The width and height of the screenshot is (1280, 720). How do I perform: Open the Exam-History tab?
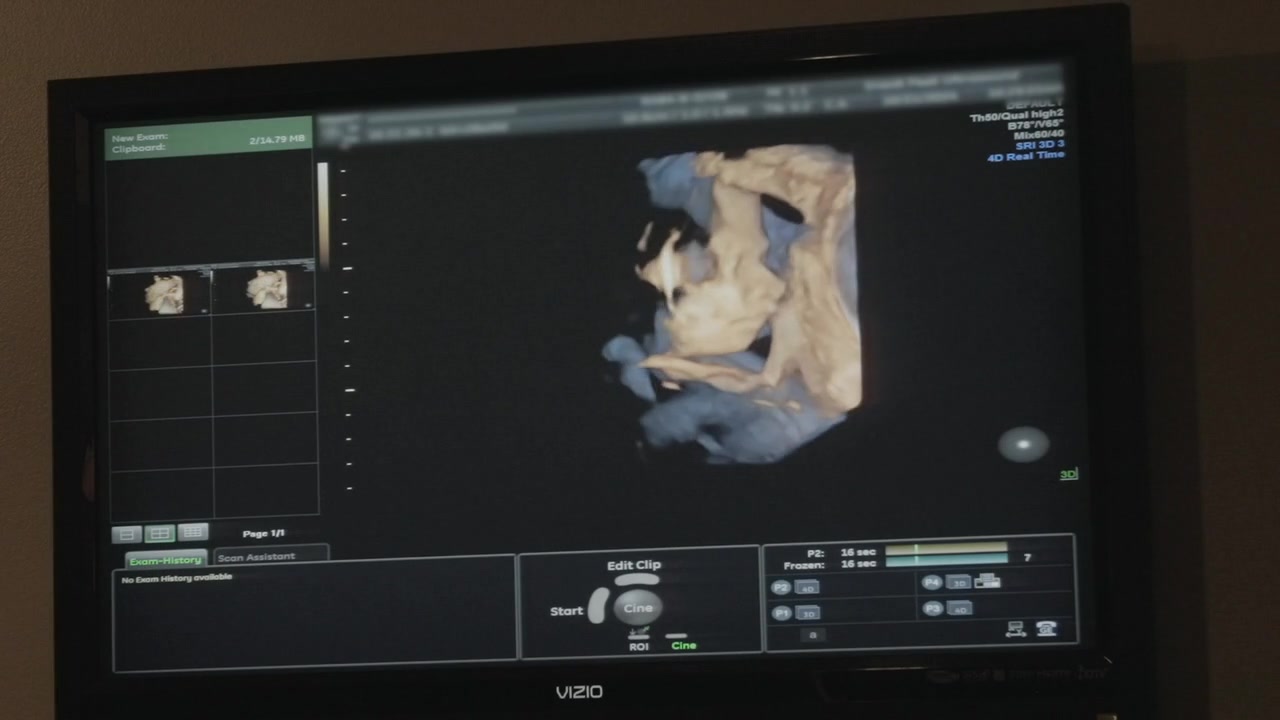165,560
